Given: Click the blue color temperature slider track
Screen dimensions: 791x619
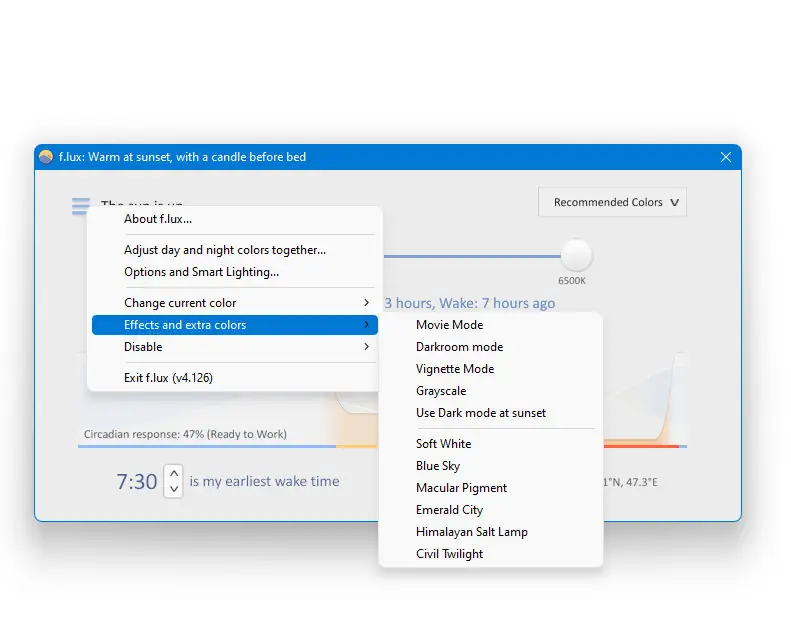Looking at the screenshot, I should 472,256.
